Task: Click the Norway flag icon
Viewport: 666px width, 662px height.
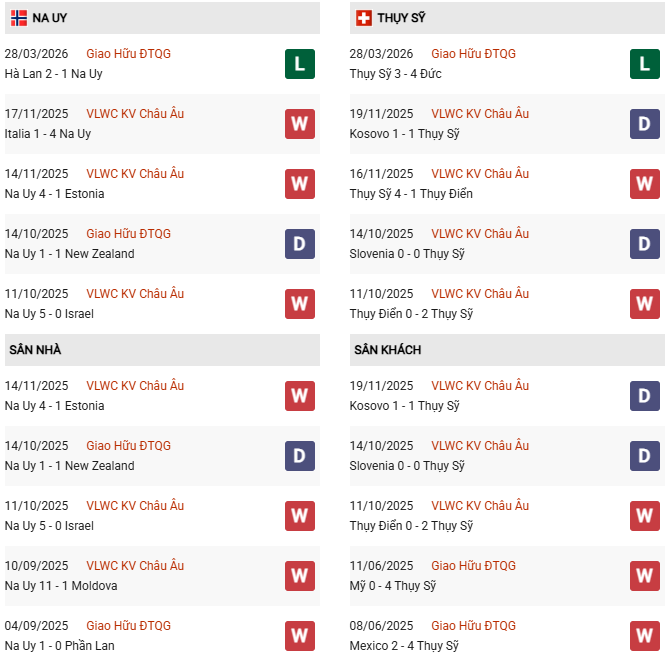Action: pyautogui.click(x=19, y=18)
